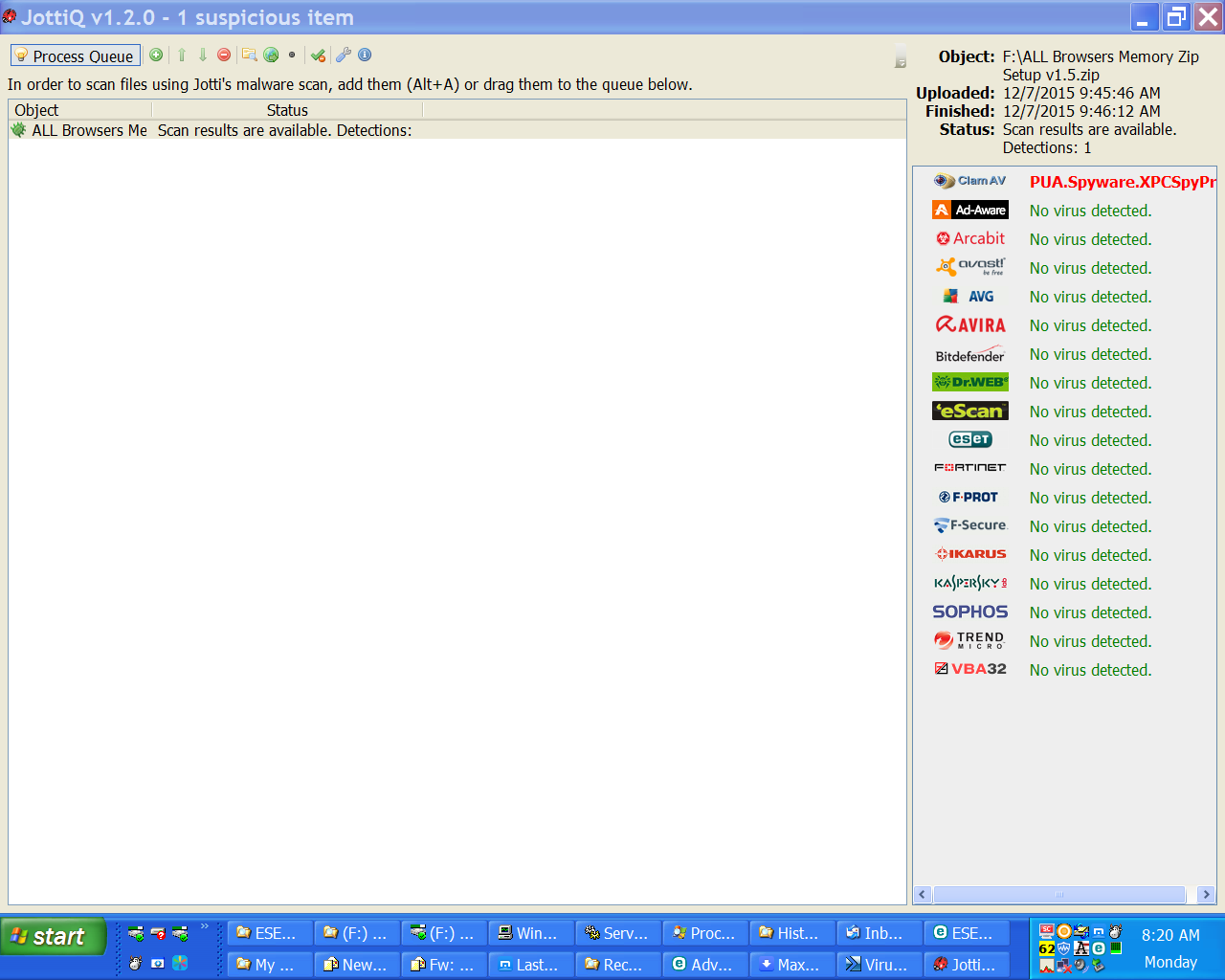This screenshot has width=1225, height=980.
Task: Click the Ad-Aware scanner logo
Action: pos(970,210)
